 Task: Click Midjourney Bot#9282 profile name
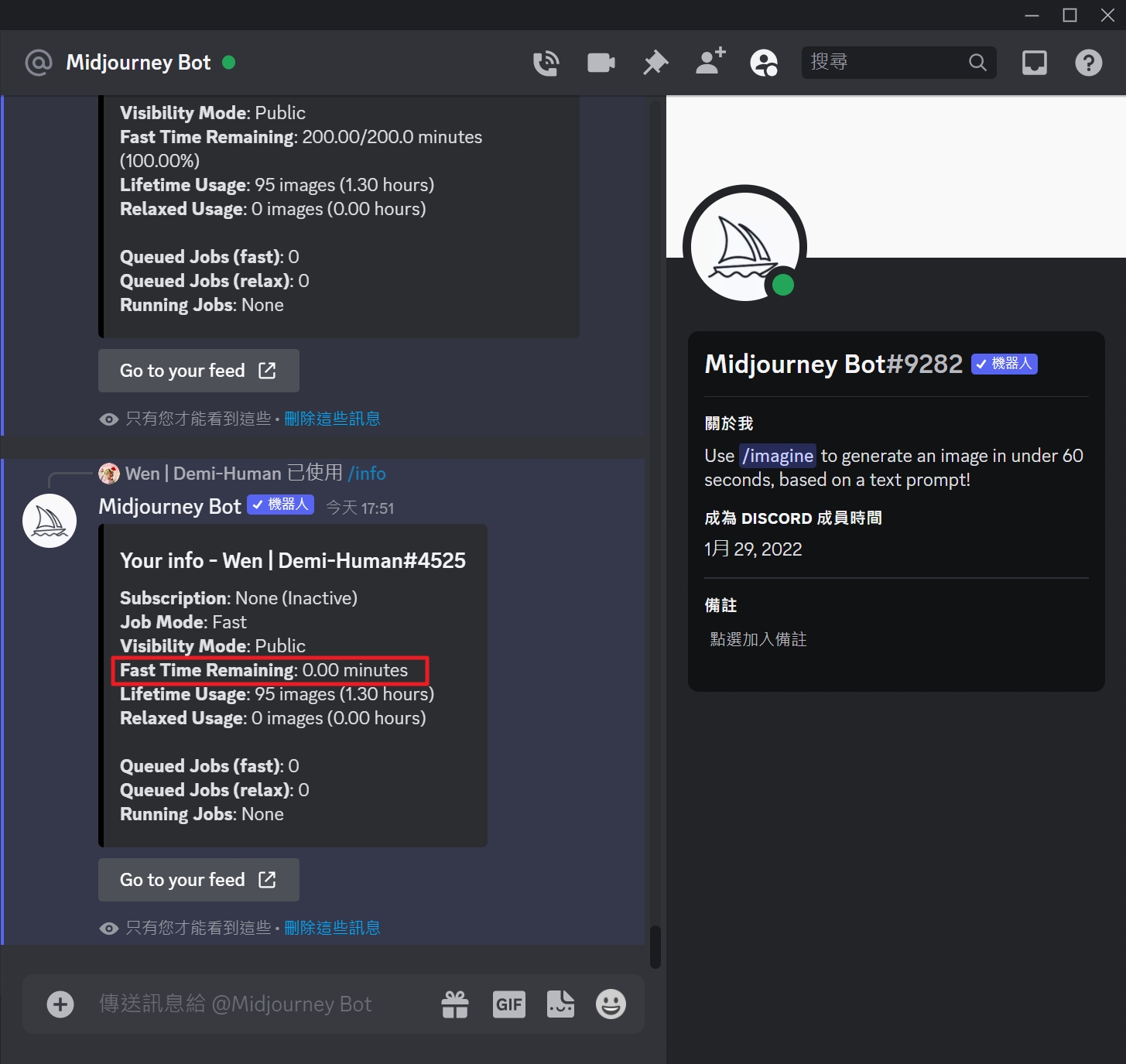click(833, 364)
